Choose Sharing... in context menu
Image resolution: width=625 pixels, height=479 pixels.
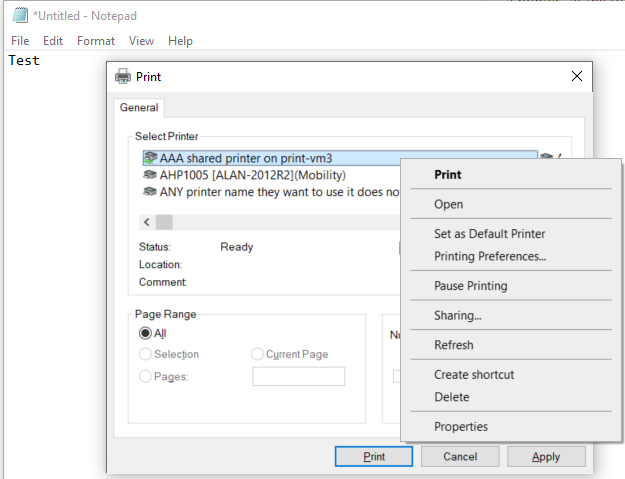point(511,315)
